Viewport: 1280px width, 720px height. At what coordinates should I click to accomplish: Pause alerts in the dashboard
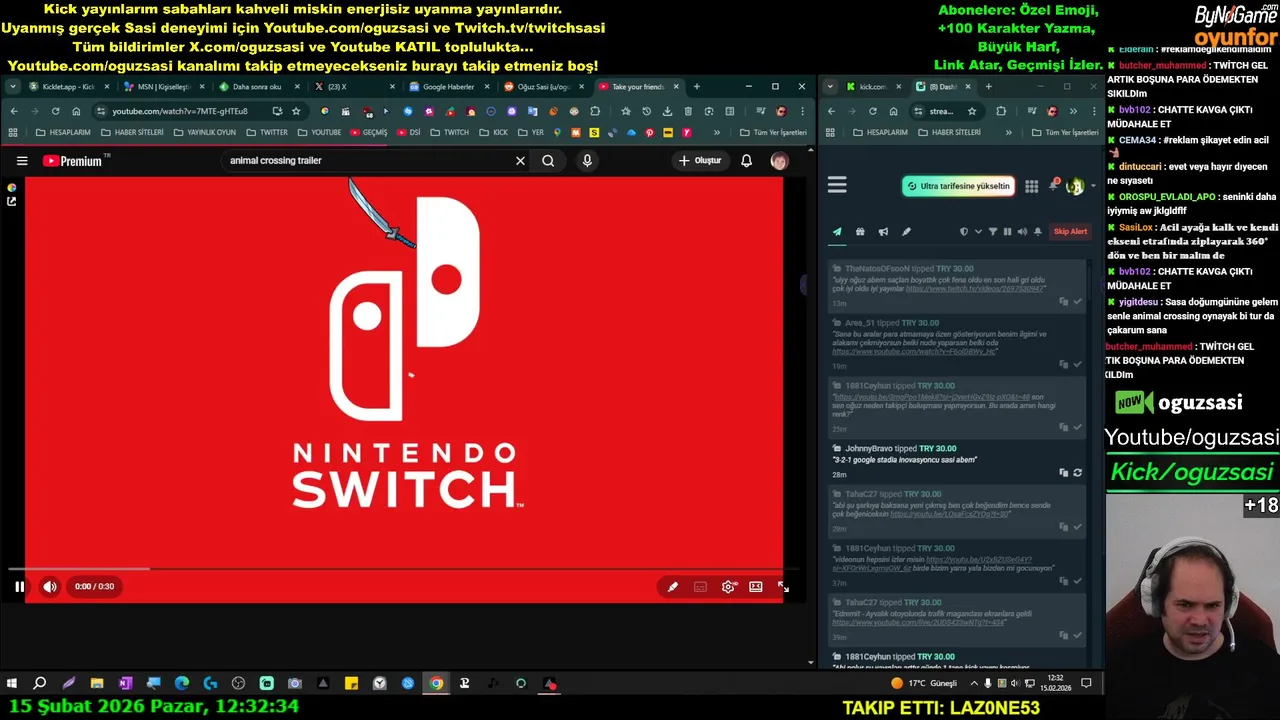coord(1007,232)
